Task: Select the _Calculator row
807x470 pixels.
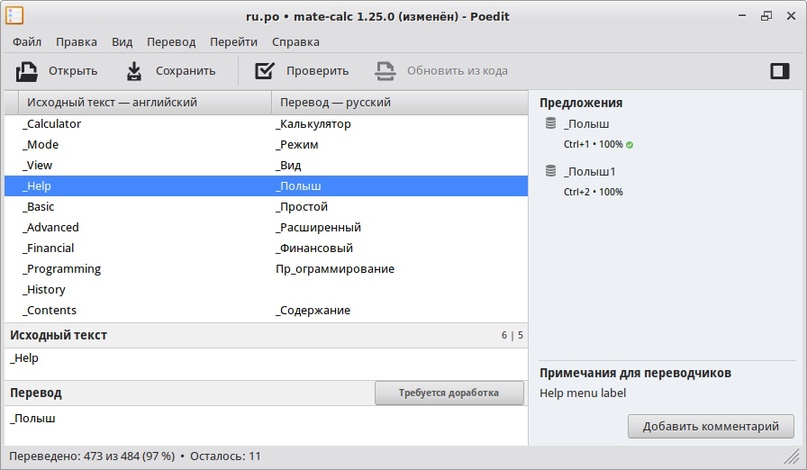Action: pos(266,124)
